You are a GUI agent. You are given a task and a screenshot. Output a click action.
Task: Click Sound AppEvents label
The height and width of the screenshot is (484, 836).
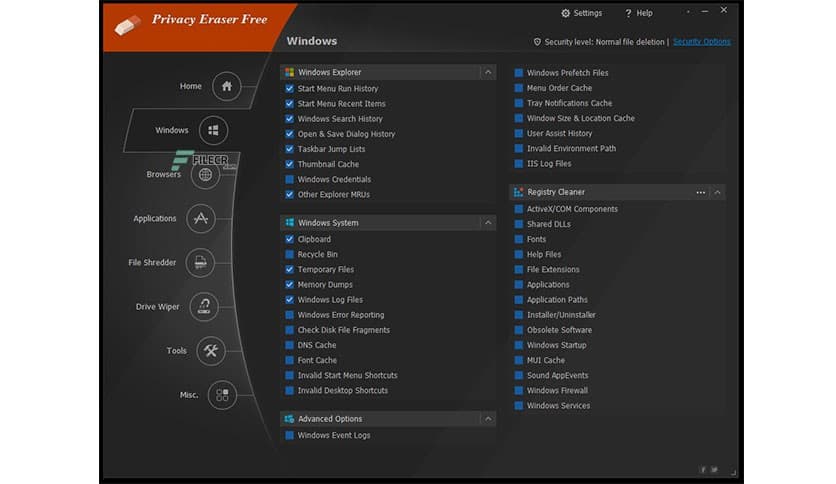coord(558,375)
